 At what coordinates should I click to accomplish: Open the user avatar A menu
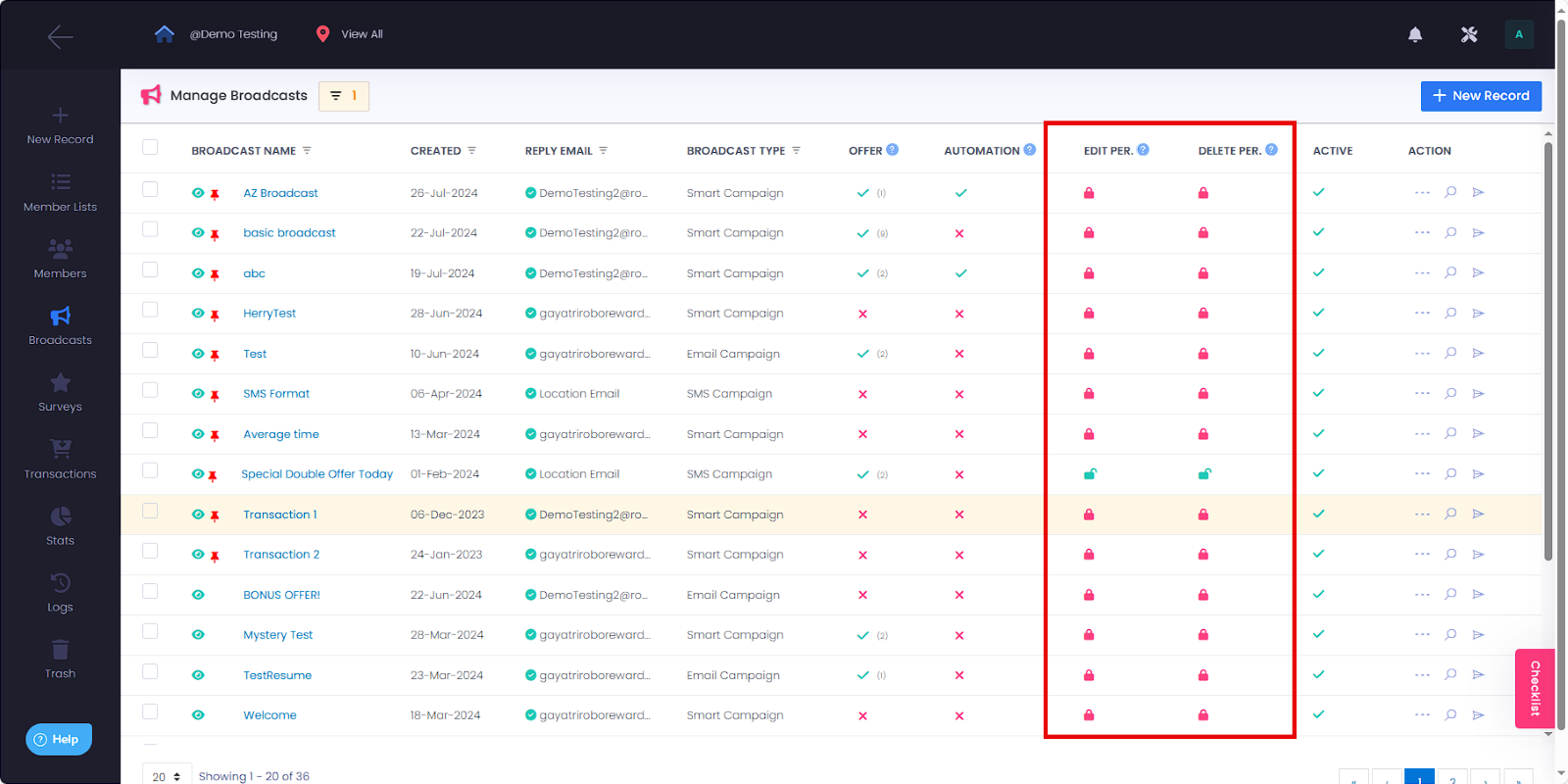[x=1519, y=34]
